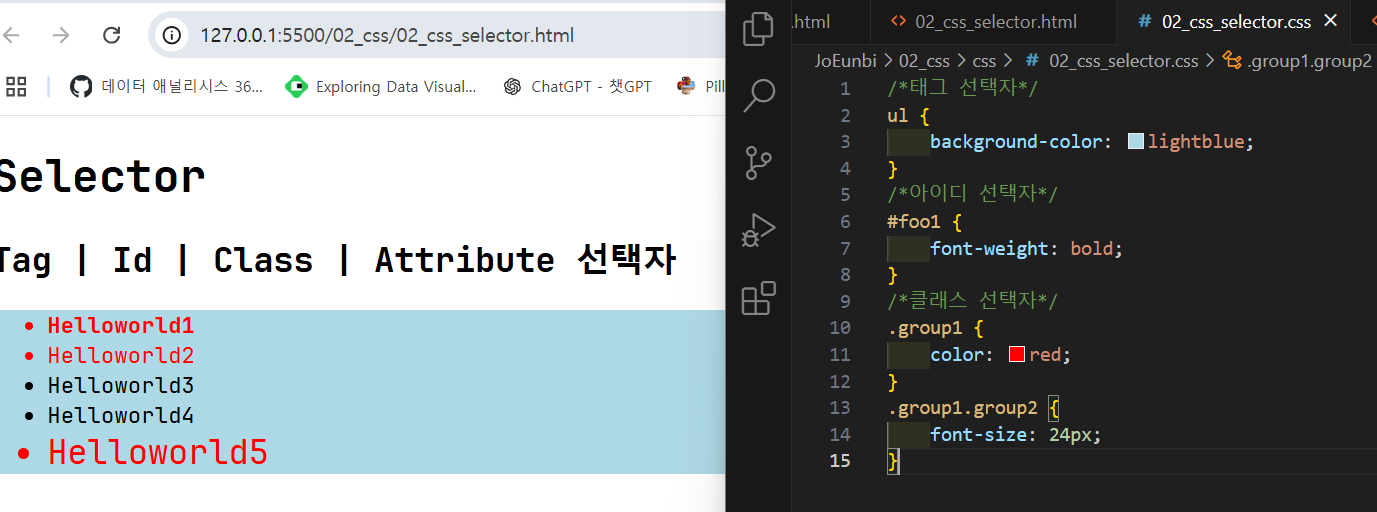The height and width of the screenshot is (512, 1377).
Task: Open the Explorer view in VS Code
Action: (759, 28)
